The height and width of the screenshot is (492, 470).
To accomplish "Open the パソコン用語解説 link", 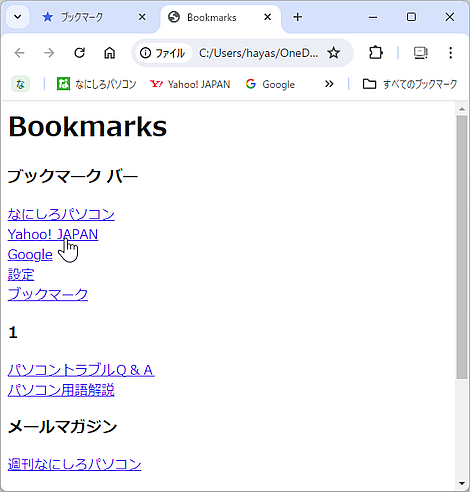I will coord(61,390).
